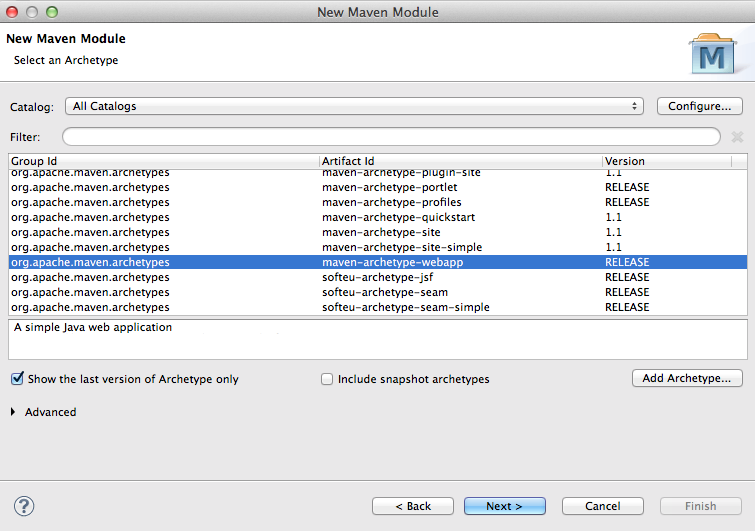Click the help question mark icon
The height and width of the screenshot is (531, 755).
point(25,506)
